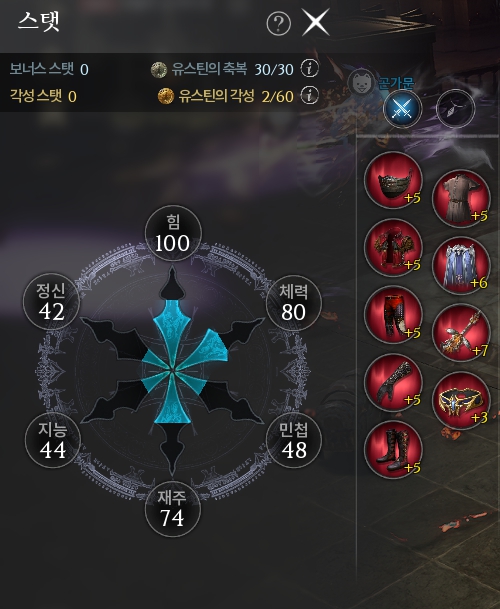The height and width of the screenshot is (609, 500).
Task: Click the +5 red chest armor slot
Action: tap(394, 247)
